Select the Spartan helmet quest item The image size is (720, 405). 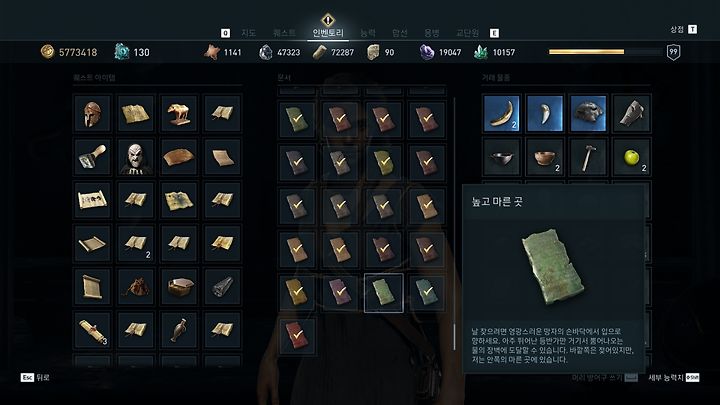[92, 114]
